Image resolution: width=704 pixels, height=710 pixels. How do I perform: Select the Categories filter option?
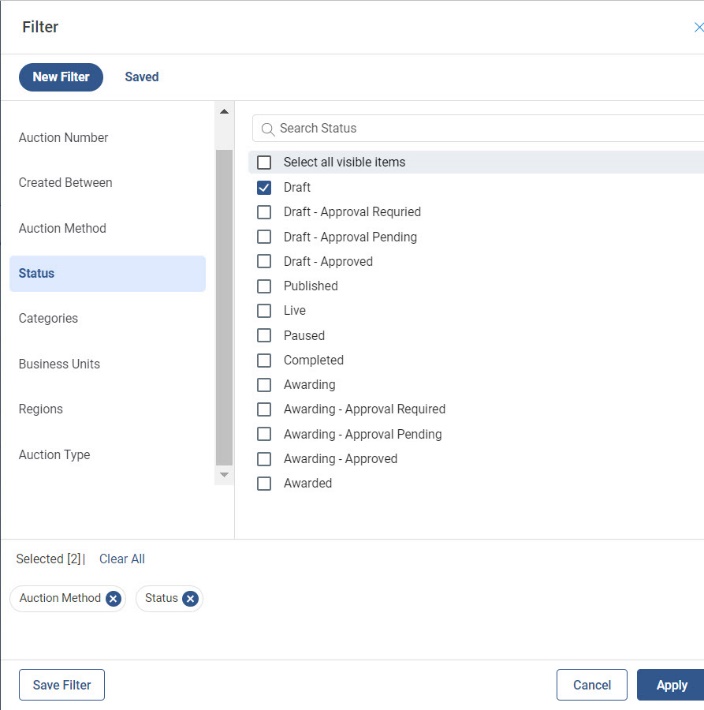[48, 318]
